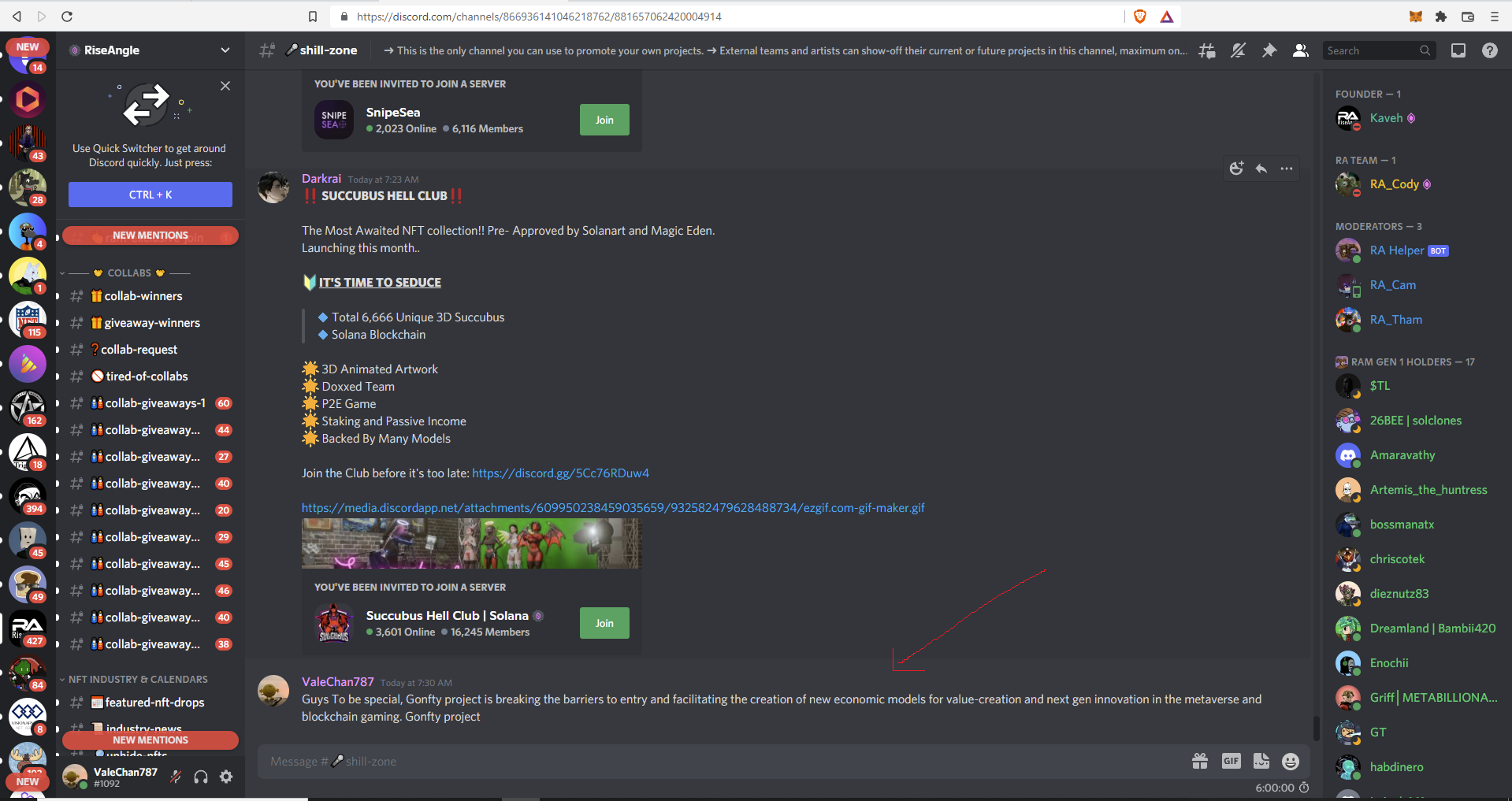1512x801 pixels.
Task: Open SnipeSea server invite icon
Action: tap(334, 120)
